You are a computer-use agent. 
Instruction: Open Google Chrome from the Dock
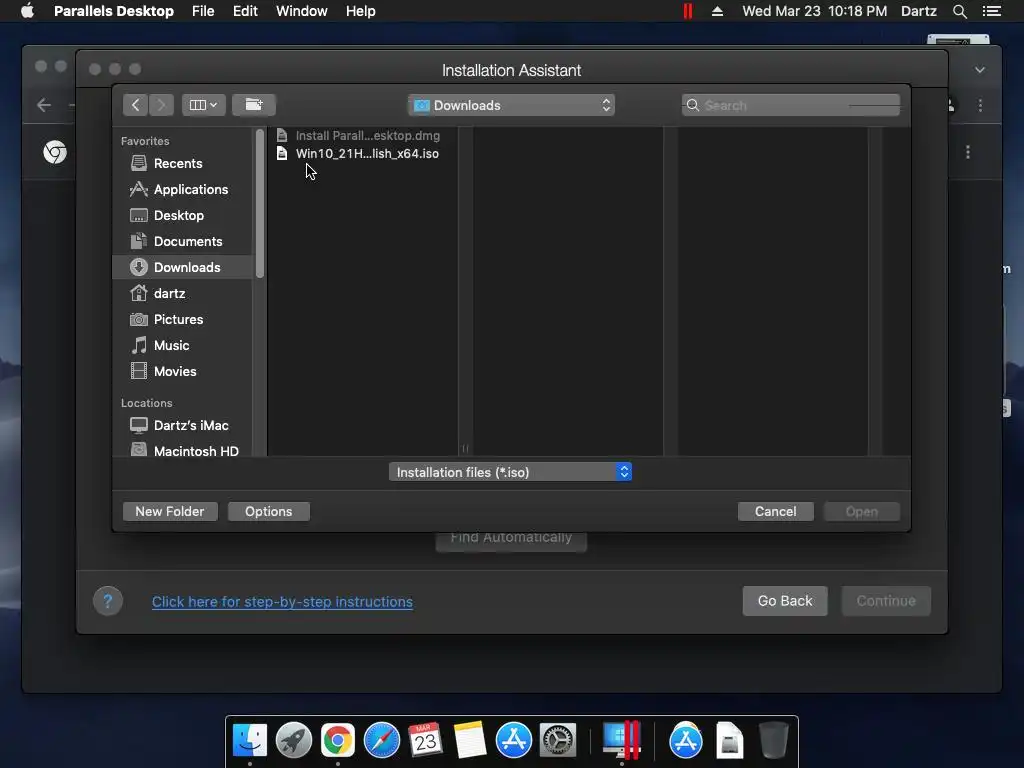tap(338, 741)
